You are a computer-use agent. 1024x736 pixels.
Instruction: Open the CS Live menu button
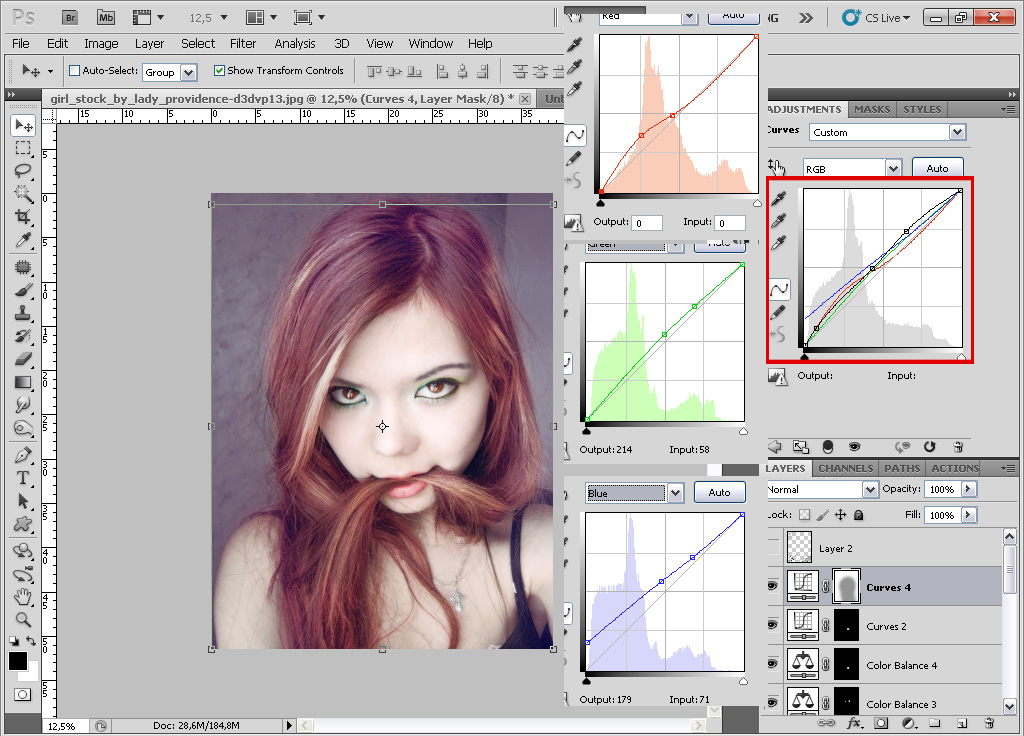tap(876, 18)
